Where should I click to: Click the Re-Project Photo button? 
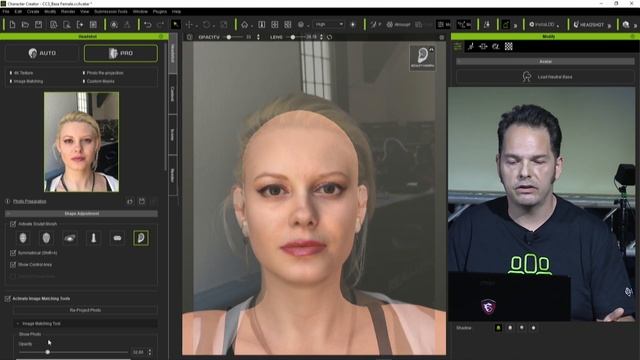click(85, 311)
